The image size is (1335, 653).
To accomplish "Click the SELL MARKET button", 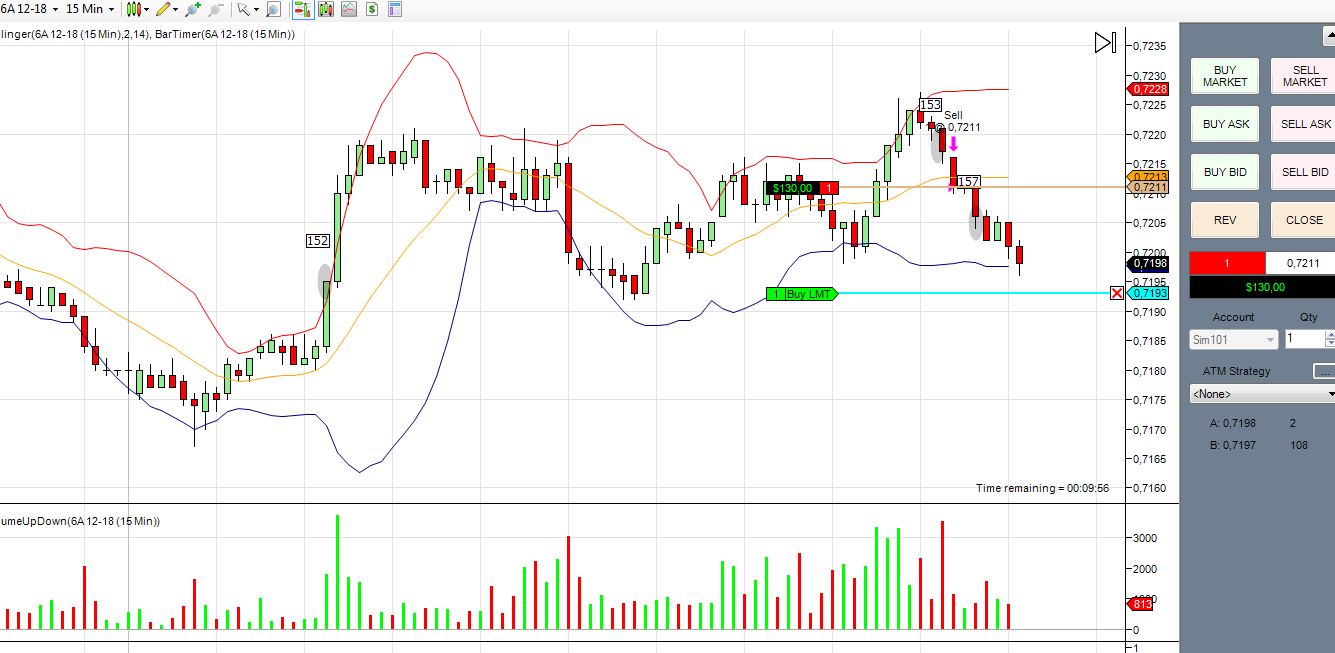I will point(1303,76).
